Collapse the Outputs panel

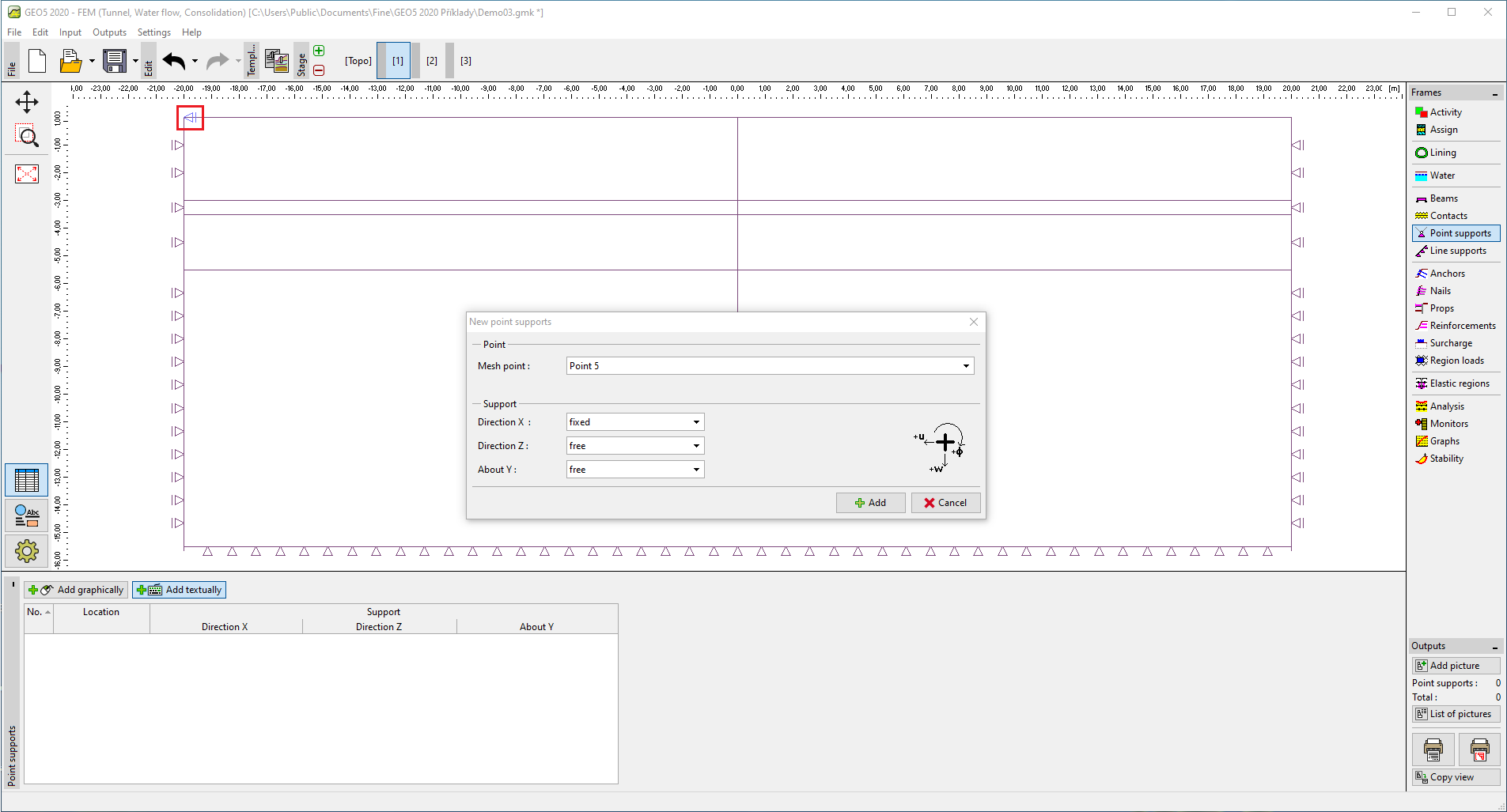[1494, 647]
